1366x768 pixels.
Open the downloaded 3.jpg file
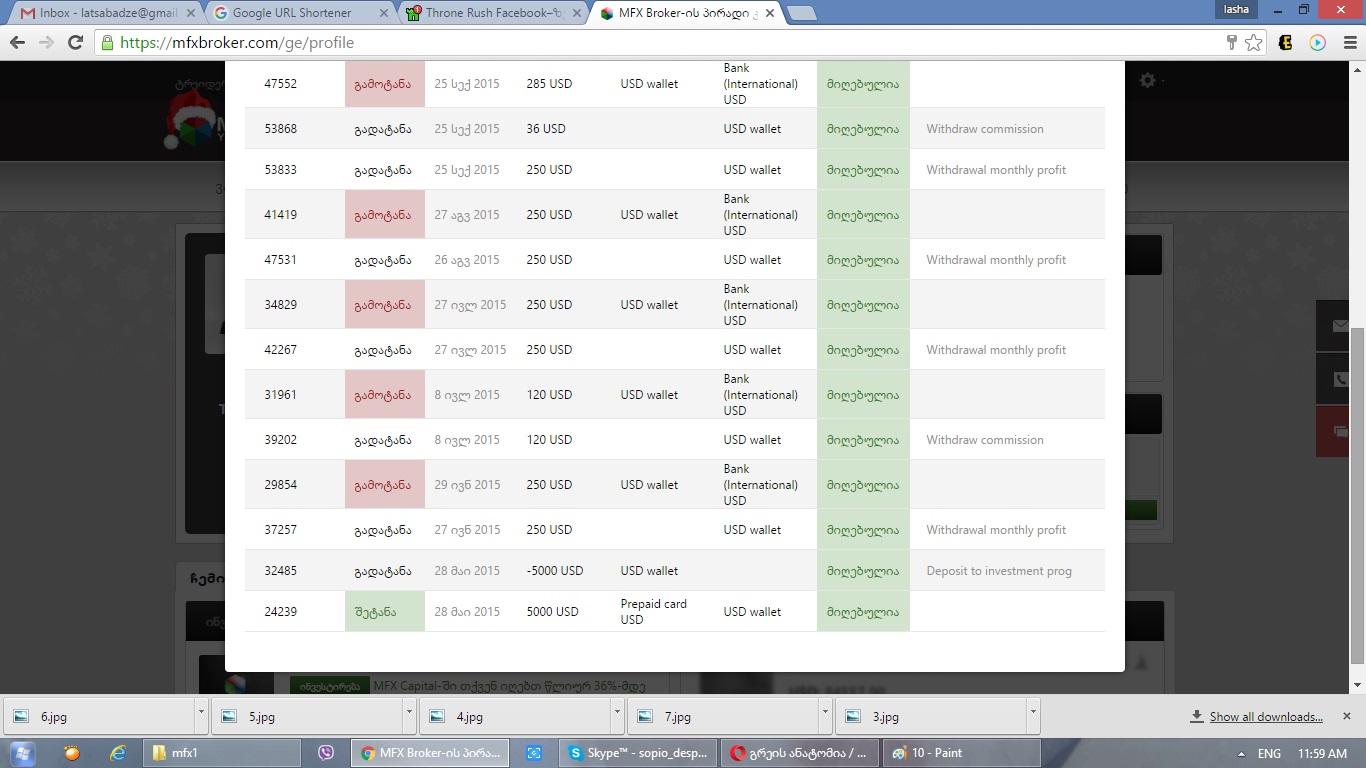pyautogui.click(x=932, y=716)
